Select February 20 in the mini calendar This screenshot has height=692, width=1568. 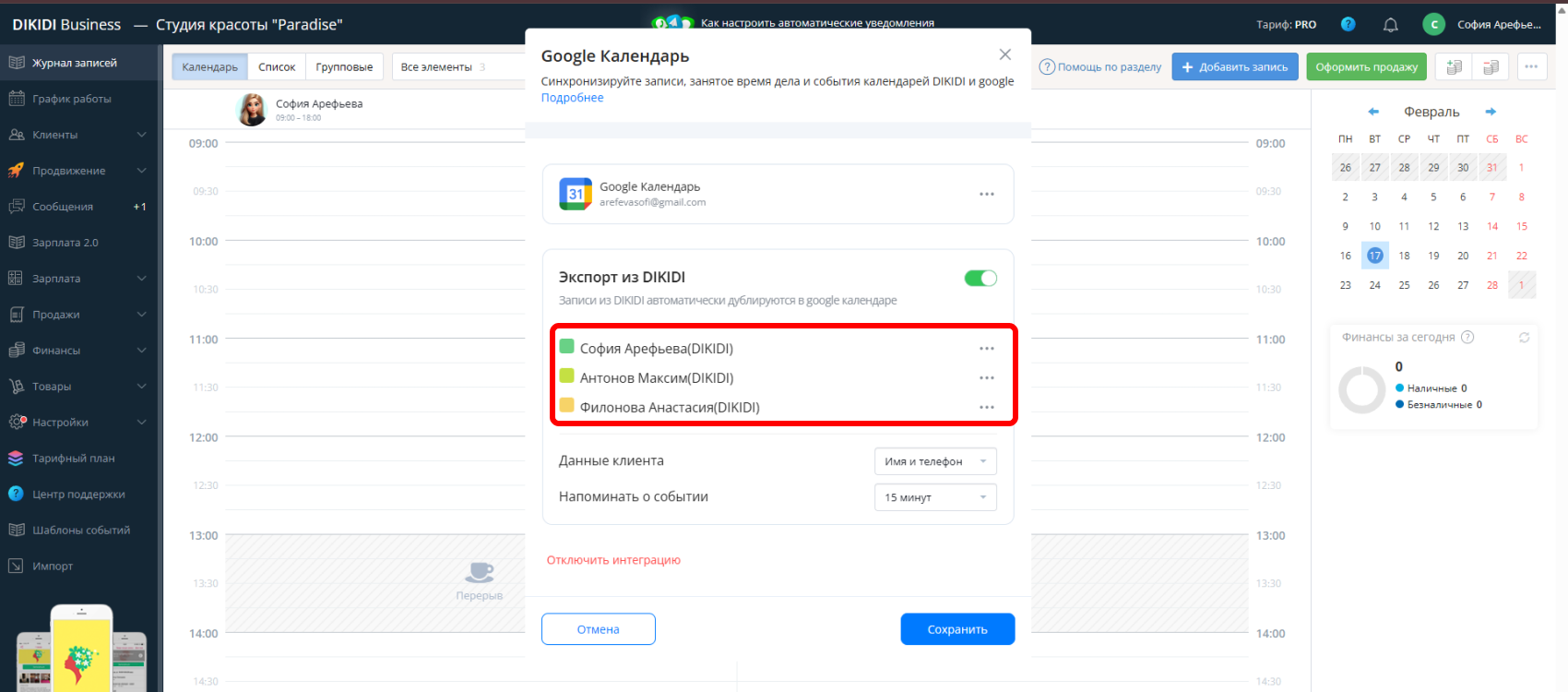click(x=1462, y=256)
